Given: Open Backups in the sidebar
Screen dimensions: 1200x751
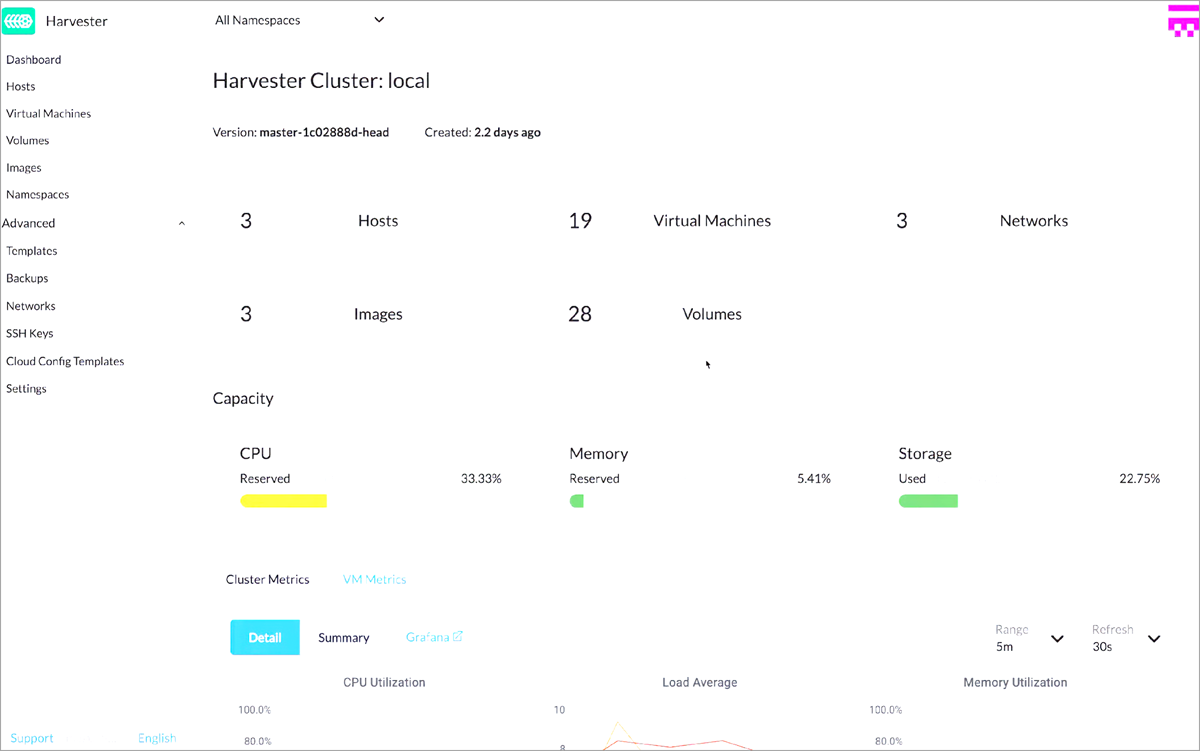Looking at the screenshot, I should 27,278.
